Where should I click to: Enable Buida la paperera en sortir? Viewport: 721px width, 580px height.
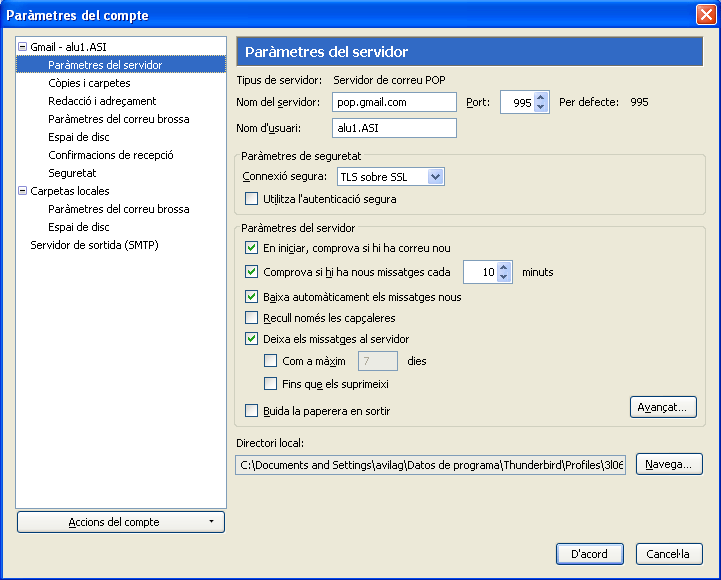pos(252,411)
